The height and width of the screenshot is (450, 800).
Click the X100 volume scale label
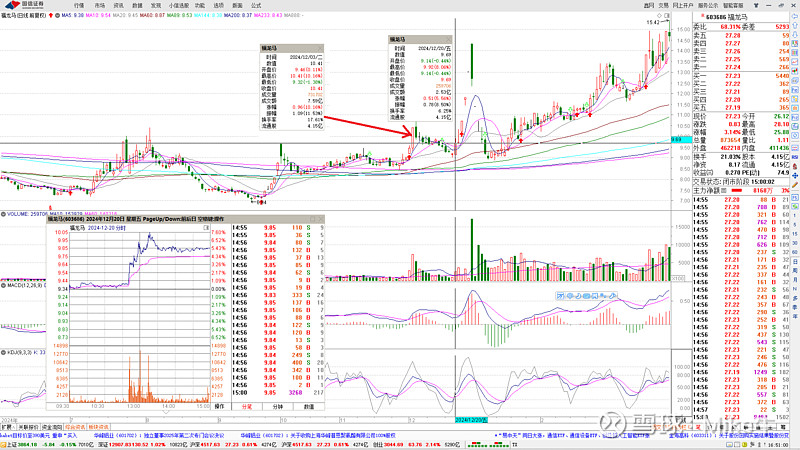678,279
